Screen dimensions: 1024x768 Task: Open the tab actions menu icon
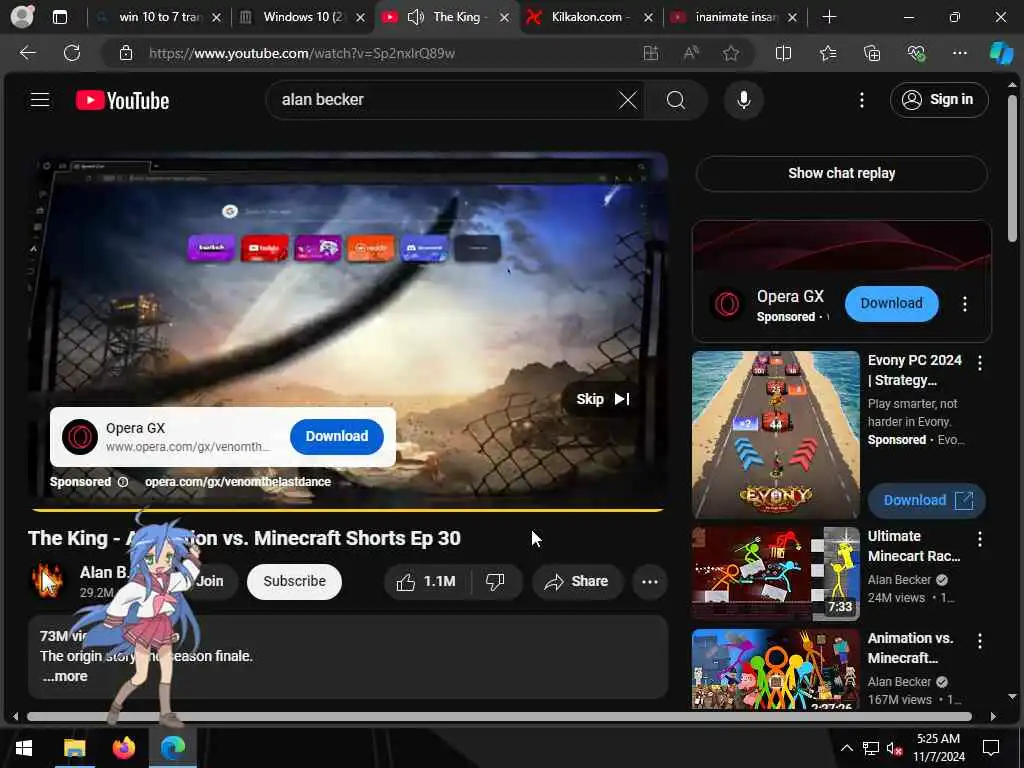click(x=59, y=17)
